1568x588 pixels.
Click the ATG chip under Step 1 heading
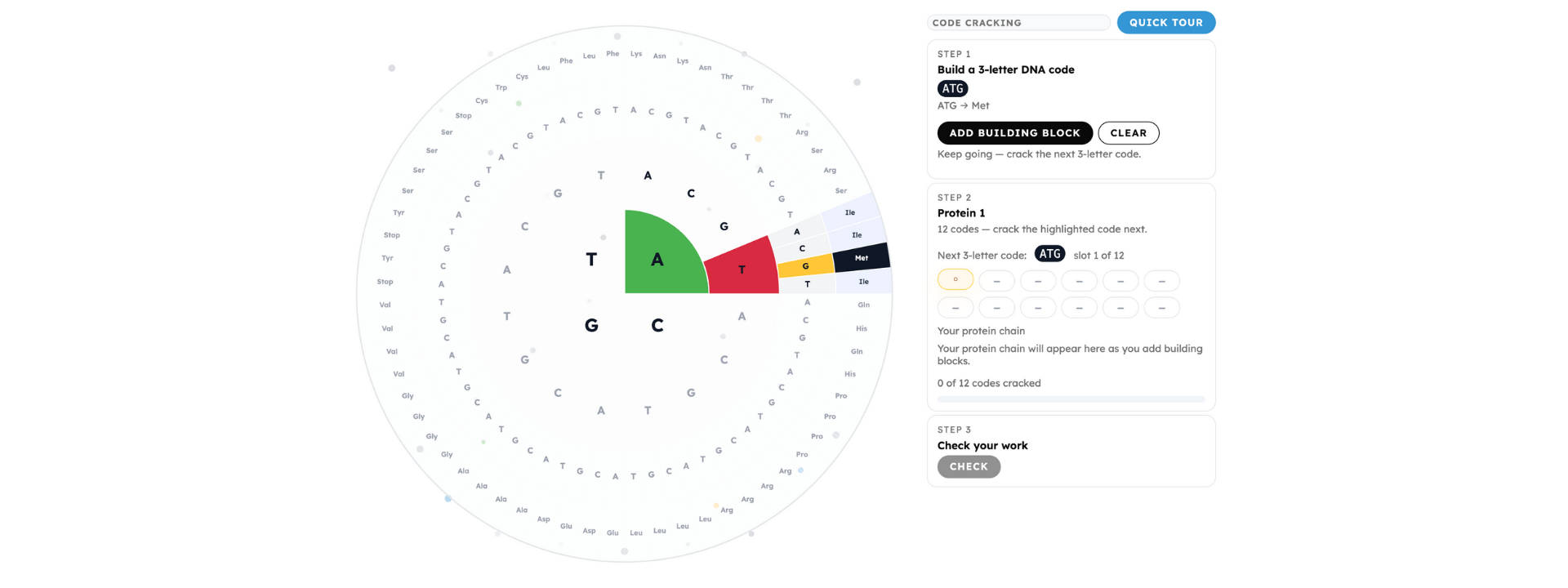tap(952, 89)
